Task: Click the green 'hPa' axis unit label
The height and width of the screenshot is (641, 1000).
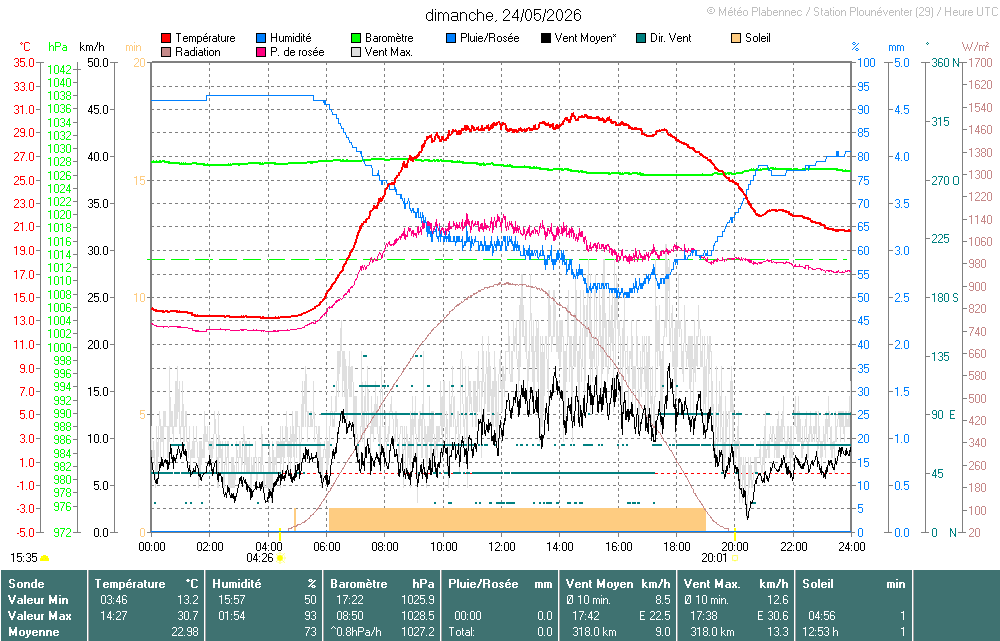Action: point(58,47)
